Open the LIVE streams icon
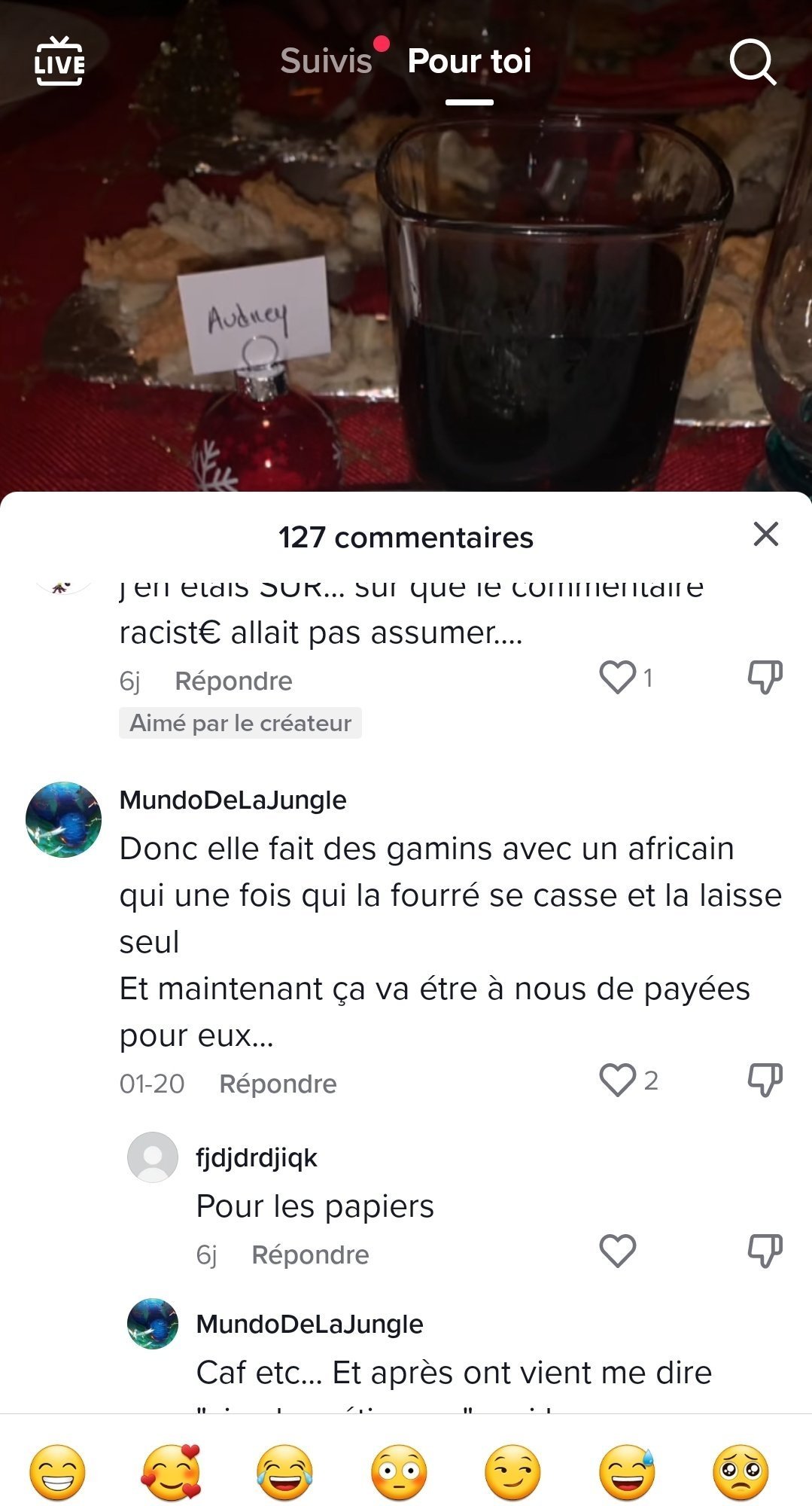Image resolution: width=812 pixels, height=1506 pixels. pos(59,61)
